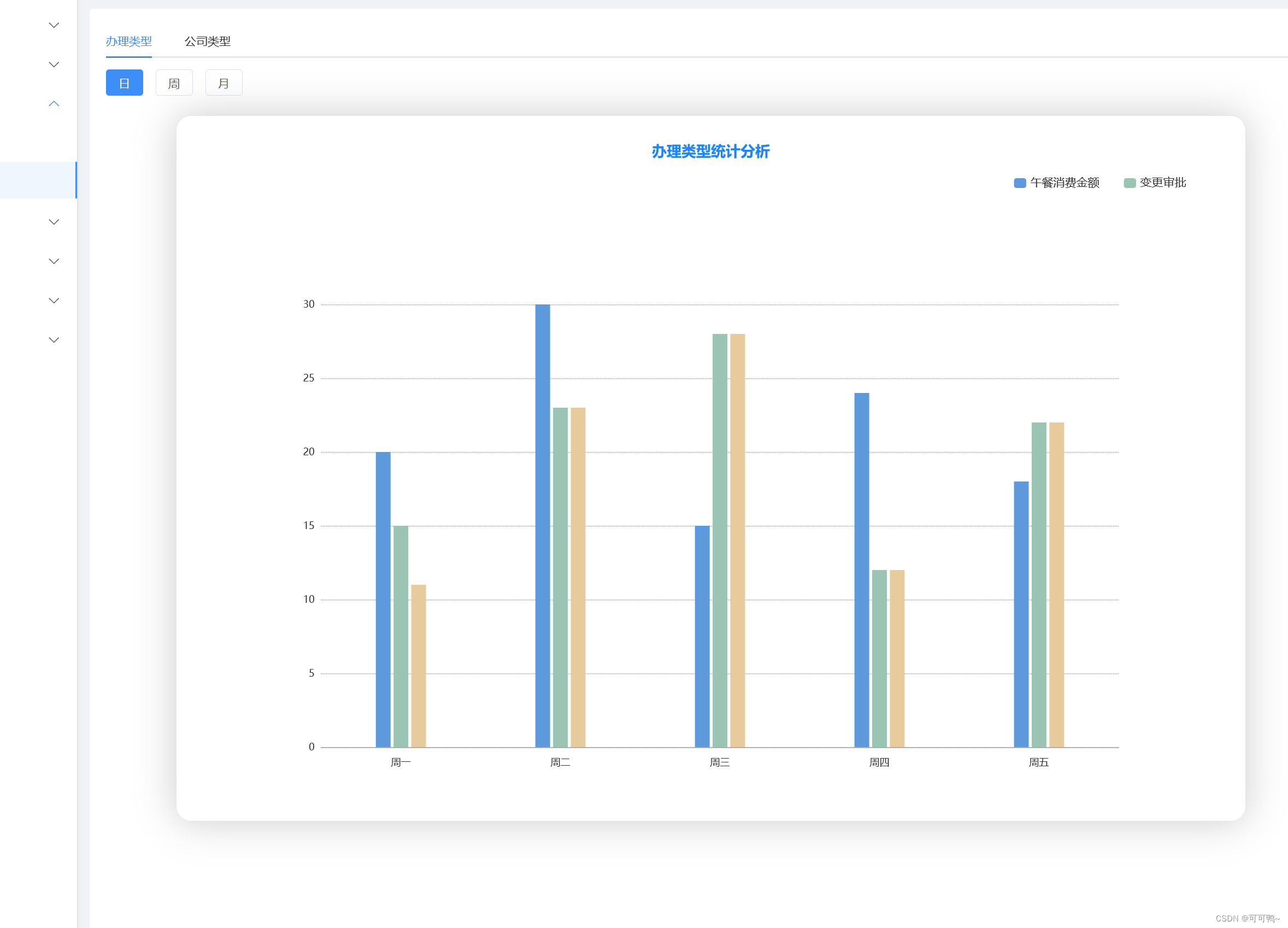Click the y-axis value 30
The image size is (1288, 928).
308,304
